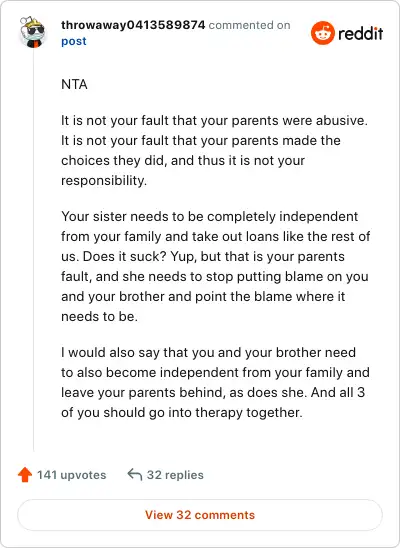Follow the blue "post" link

74,41
